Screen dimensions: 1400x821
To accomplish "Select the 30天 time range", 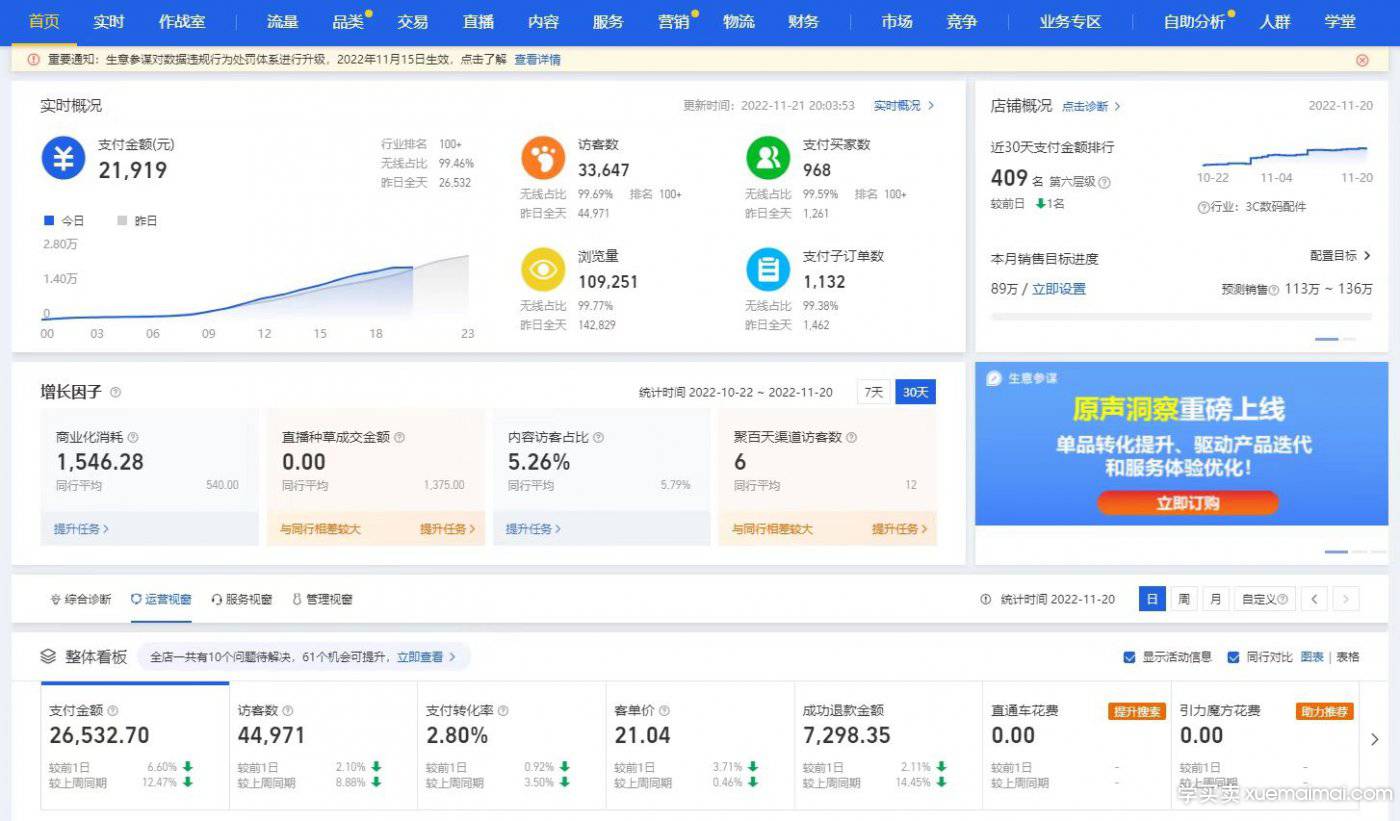I will 915,392.
